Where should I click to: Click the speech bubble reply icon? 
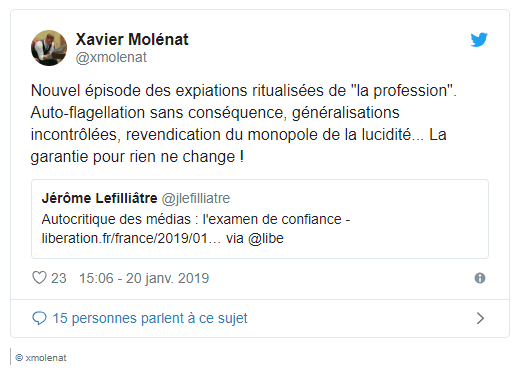tap(39, 318)
